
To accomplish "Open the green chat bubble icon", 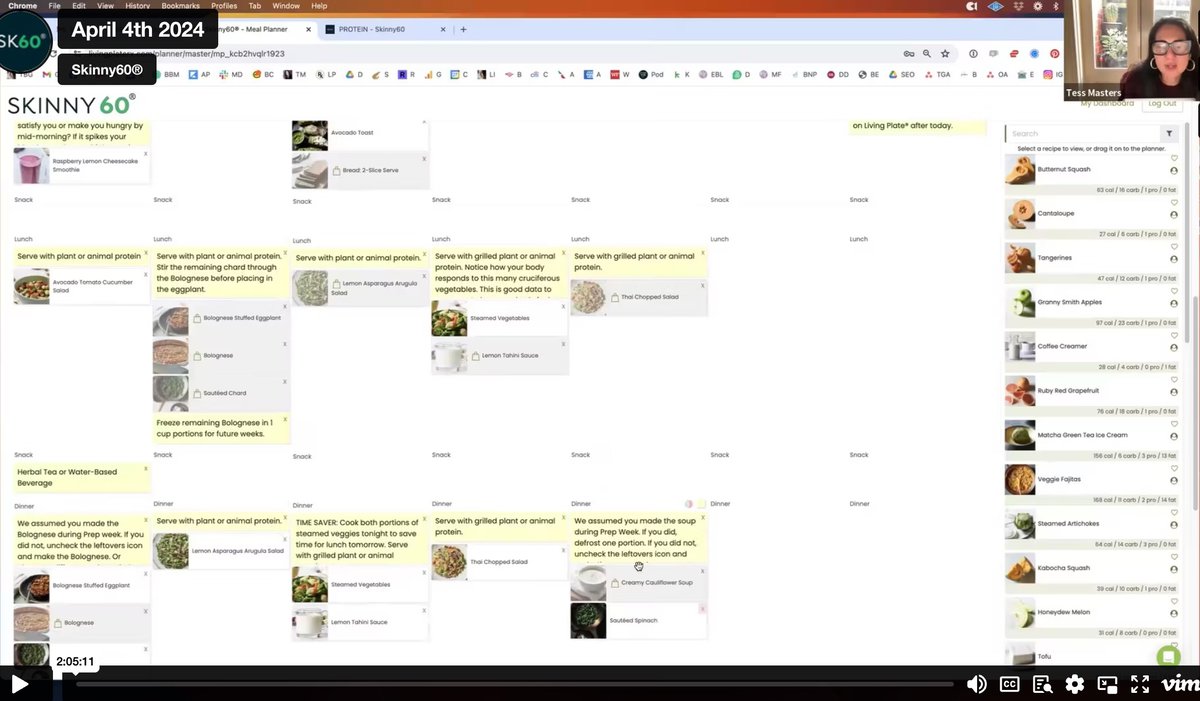I will (1167, 656).
